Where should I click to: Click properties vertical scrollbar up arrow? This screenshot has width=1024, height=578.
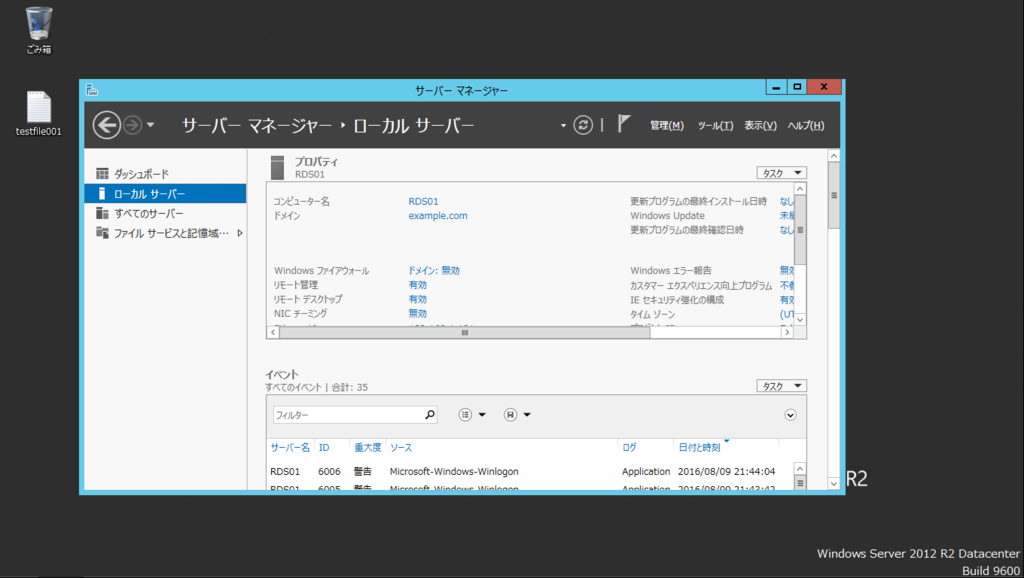(800, 189)
